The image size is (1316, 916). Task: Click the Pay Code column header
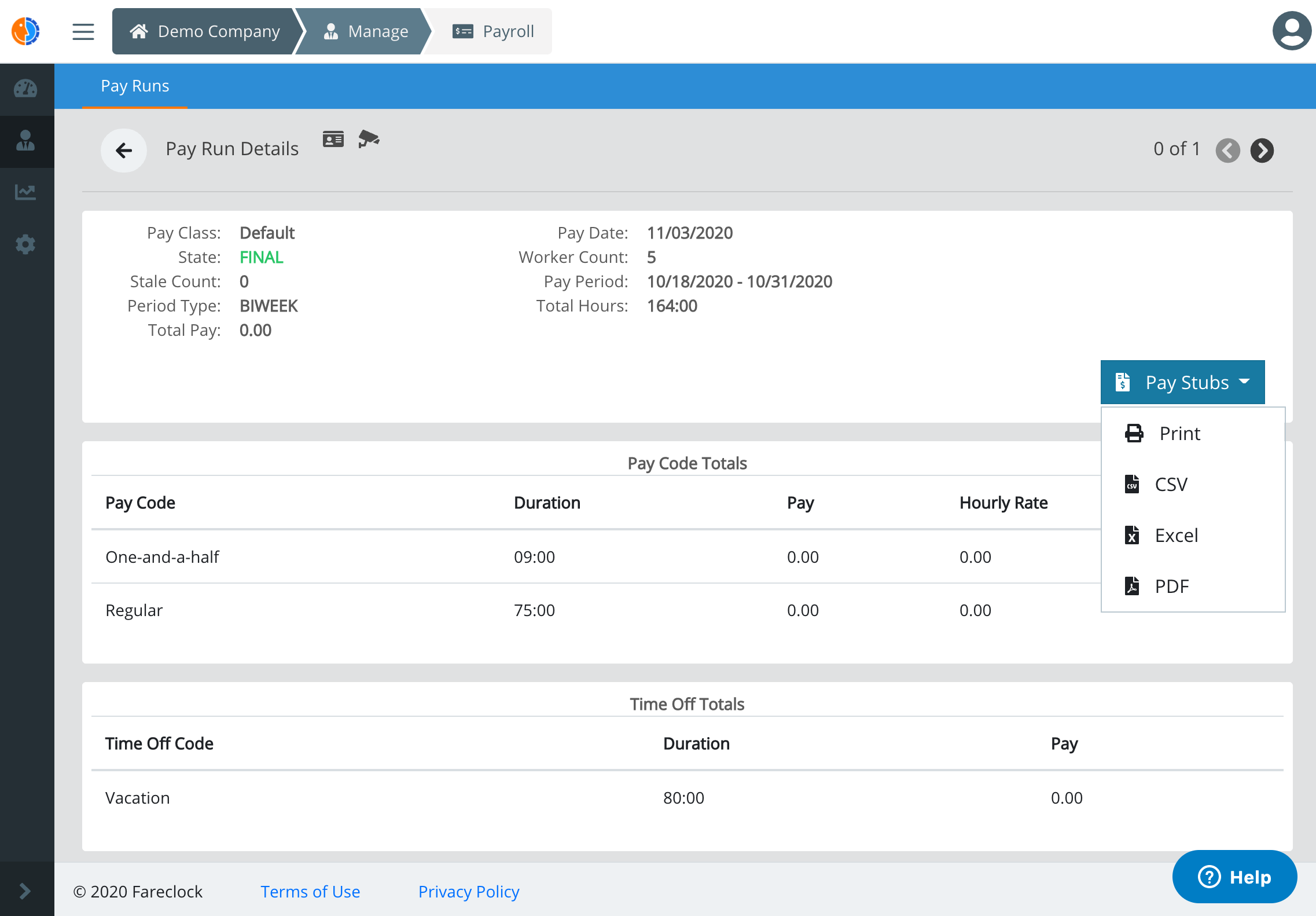pyautogui.click(x=140, y=503)
